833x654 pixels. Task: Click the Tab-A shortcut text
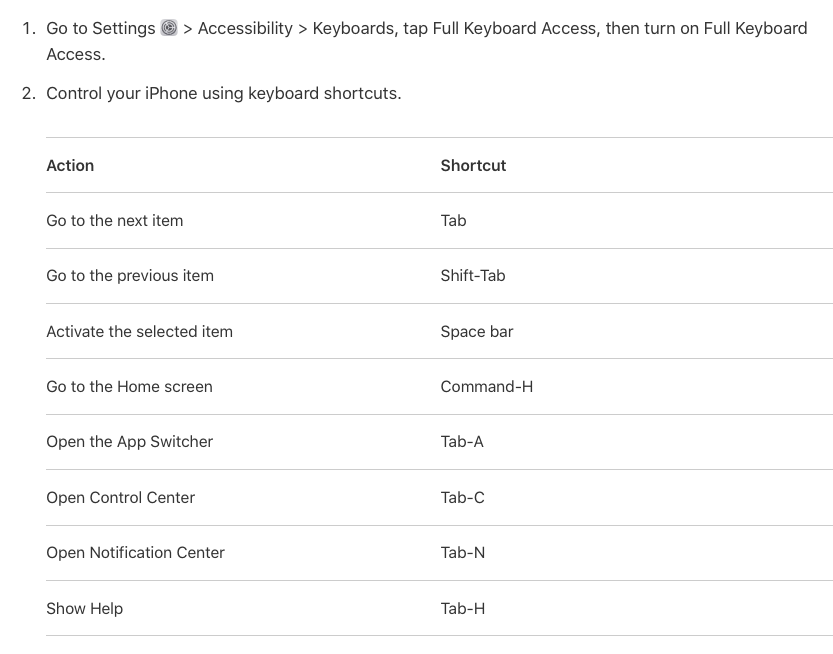tap(461, 441)
